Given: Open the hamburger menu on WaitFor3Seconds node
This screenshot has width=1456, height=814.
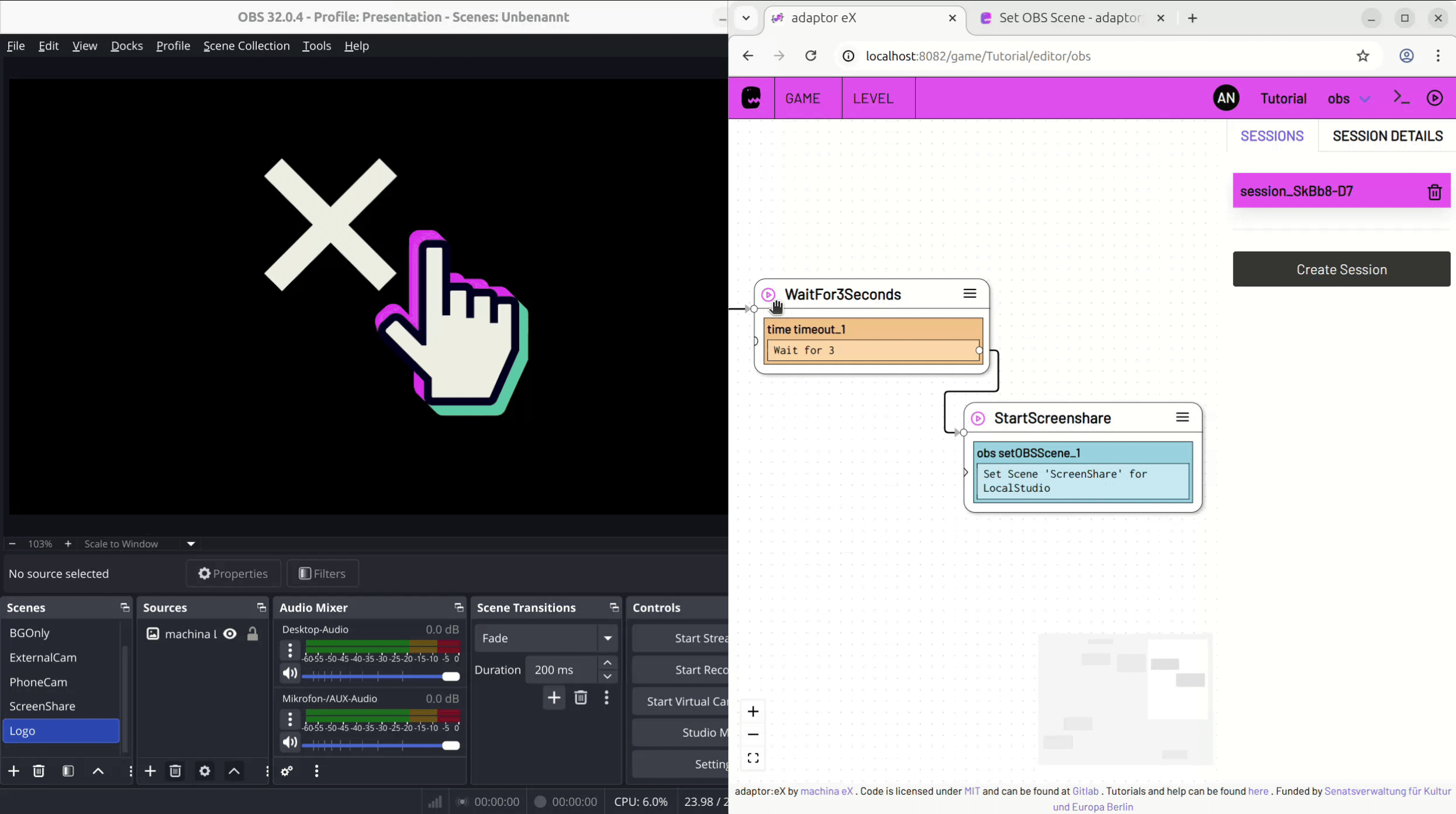Looking at the screenshot, I should [970, 294].
